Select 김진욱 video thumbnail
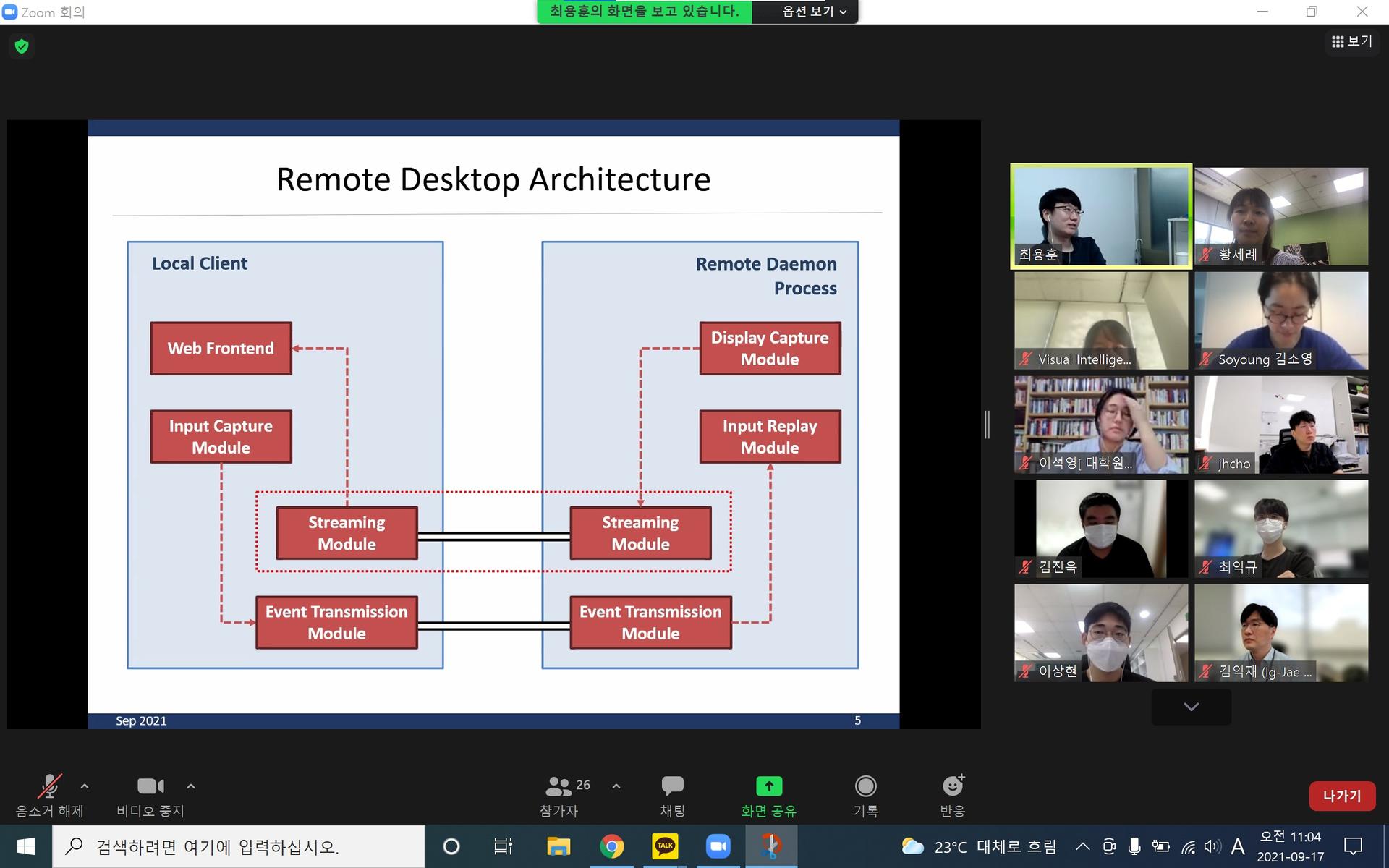 pos(1101,529)
